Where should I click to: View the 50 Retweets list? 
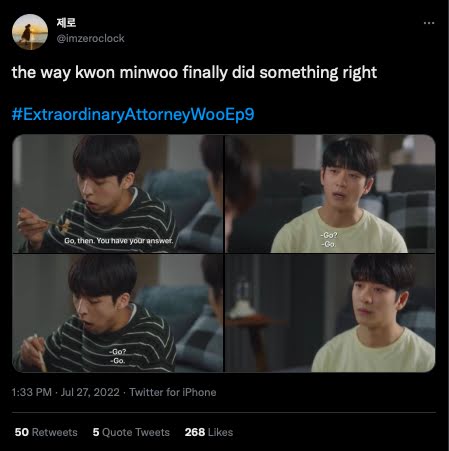(46, 432)
